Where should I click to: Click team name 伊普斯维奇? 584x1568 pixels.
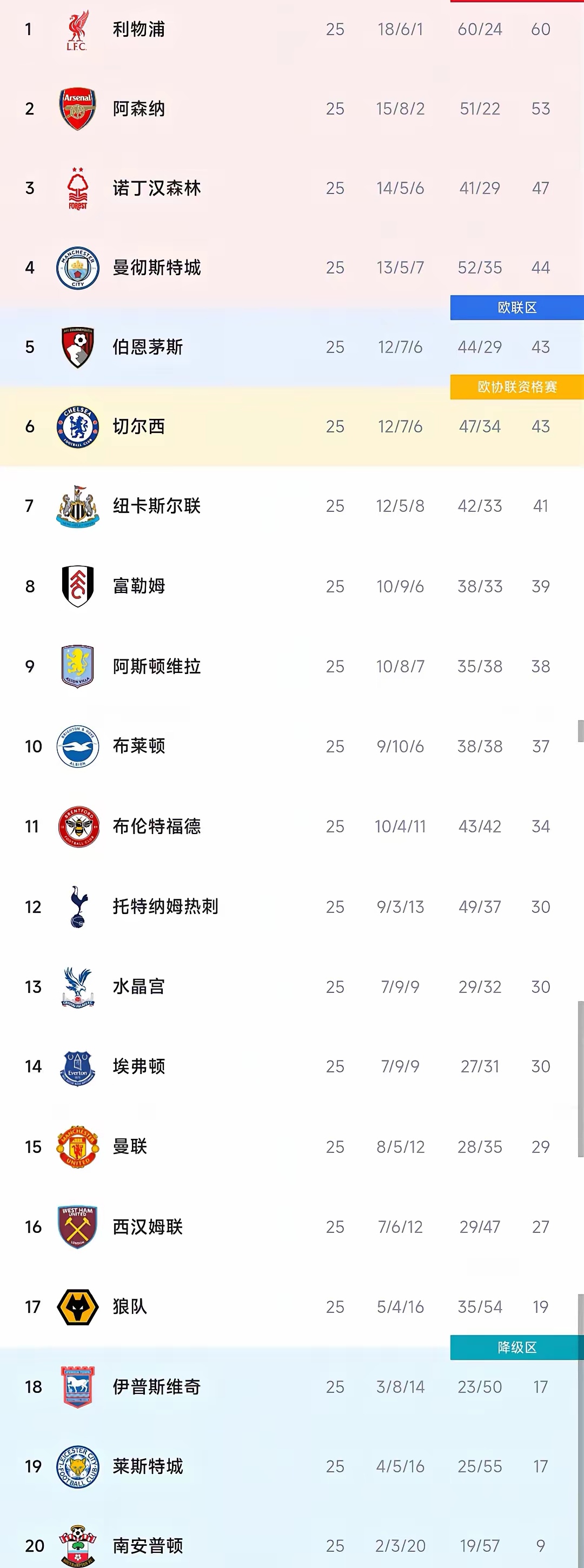click(156, 1387)
